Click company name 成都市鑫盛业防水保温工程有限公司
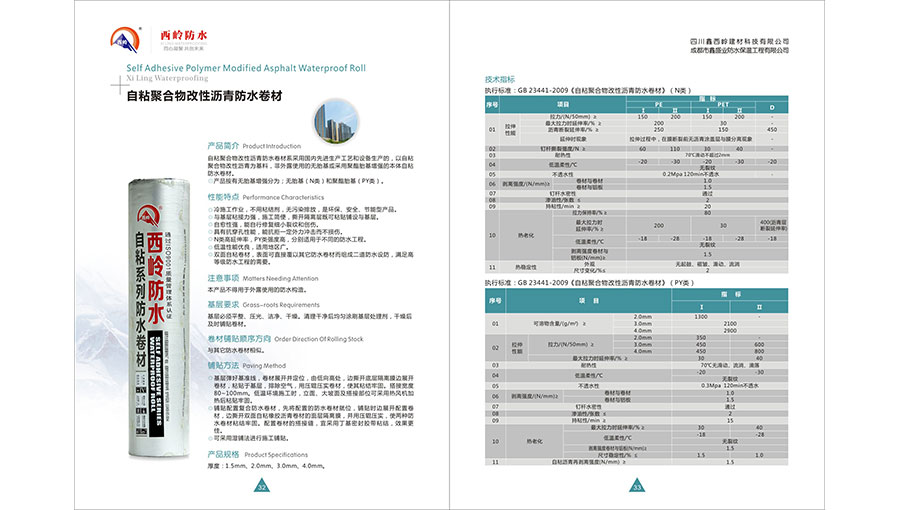 pyautogui.click(x=739, y=50)
